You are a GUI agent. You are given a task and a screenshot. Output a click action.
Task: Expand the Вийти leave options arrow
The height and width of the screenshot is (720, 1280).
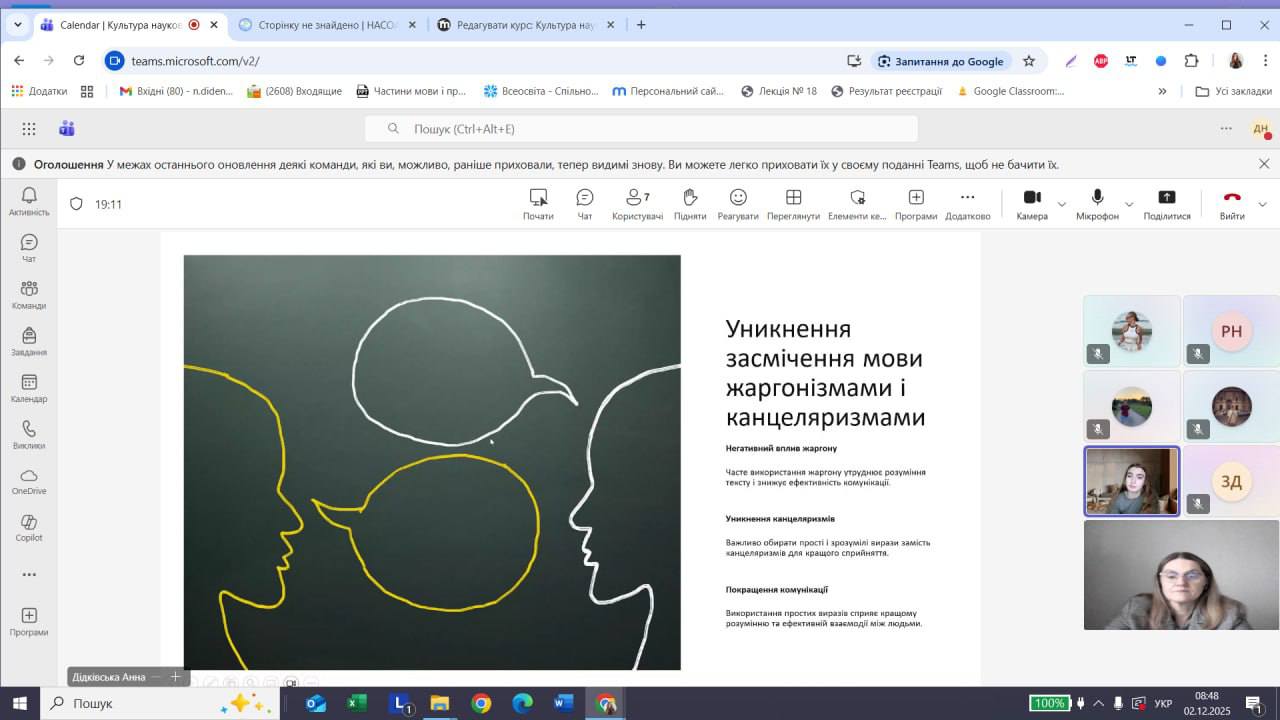tap(1262, 205)
